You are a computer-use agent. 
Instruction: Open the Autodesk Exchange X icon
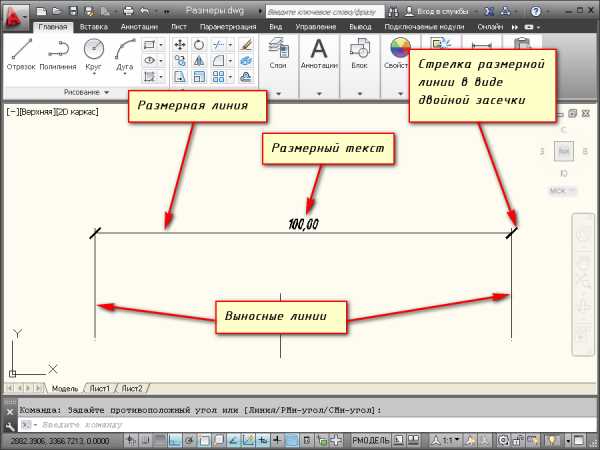(489, 11)
